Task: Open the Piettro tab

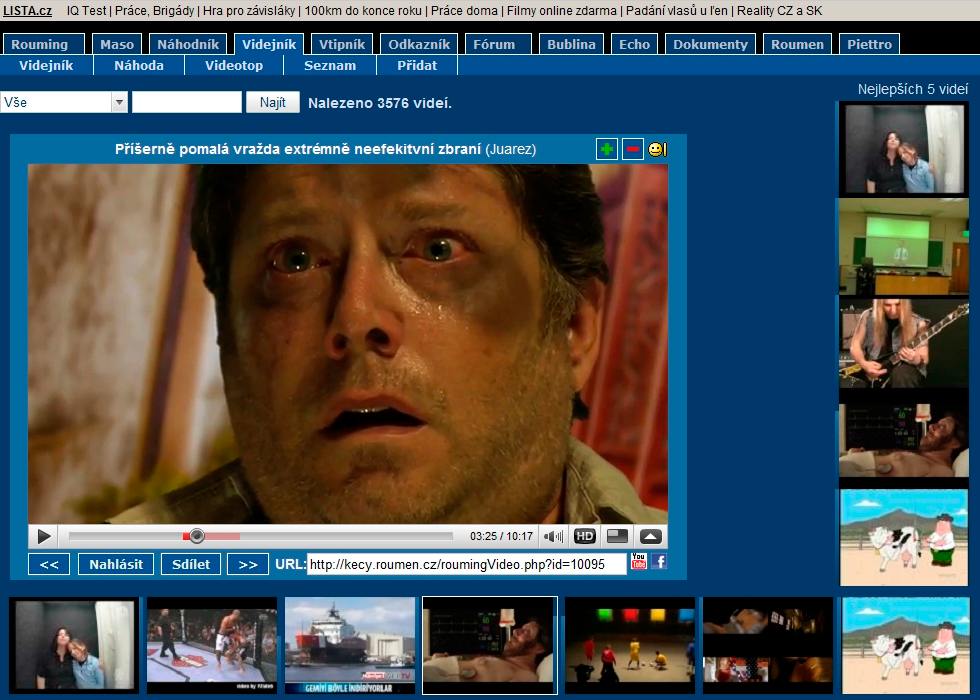Action: point(869,44)
